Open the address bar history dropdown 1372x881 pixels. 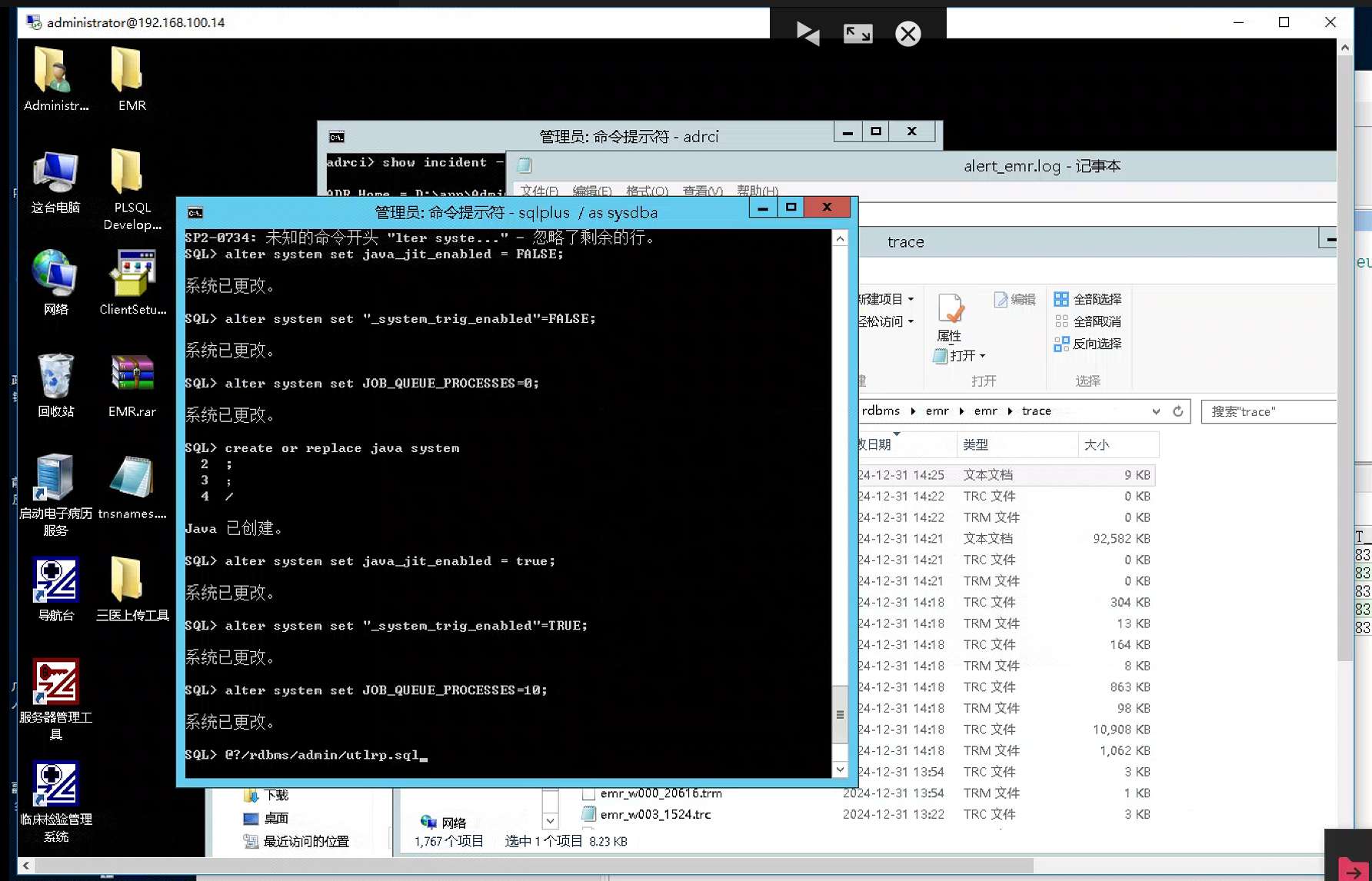pos(1156,411)
